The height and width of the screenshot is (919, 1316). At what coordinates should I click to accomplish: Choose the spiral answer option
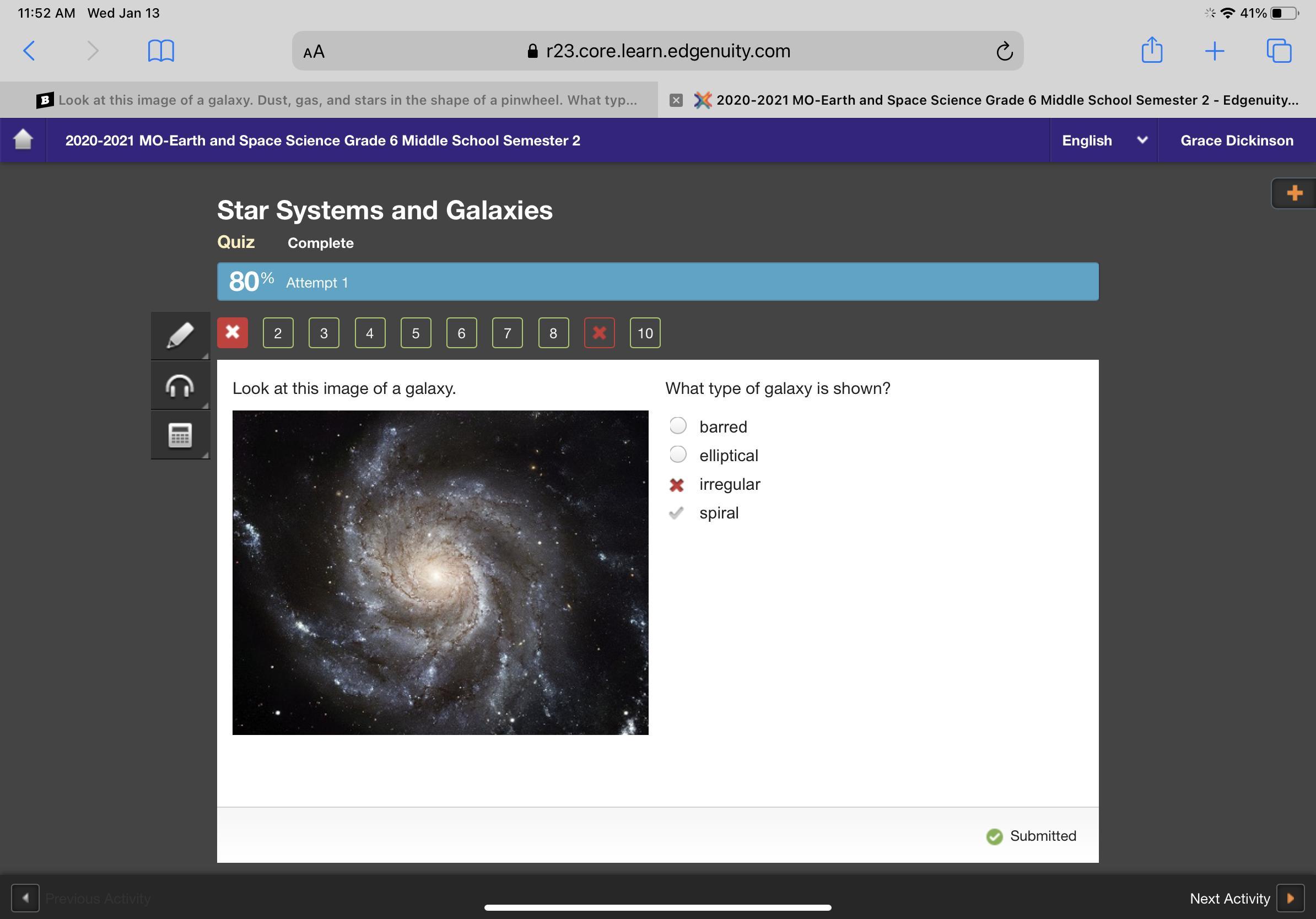tap(719, 513)
